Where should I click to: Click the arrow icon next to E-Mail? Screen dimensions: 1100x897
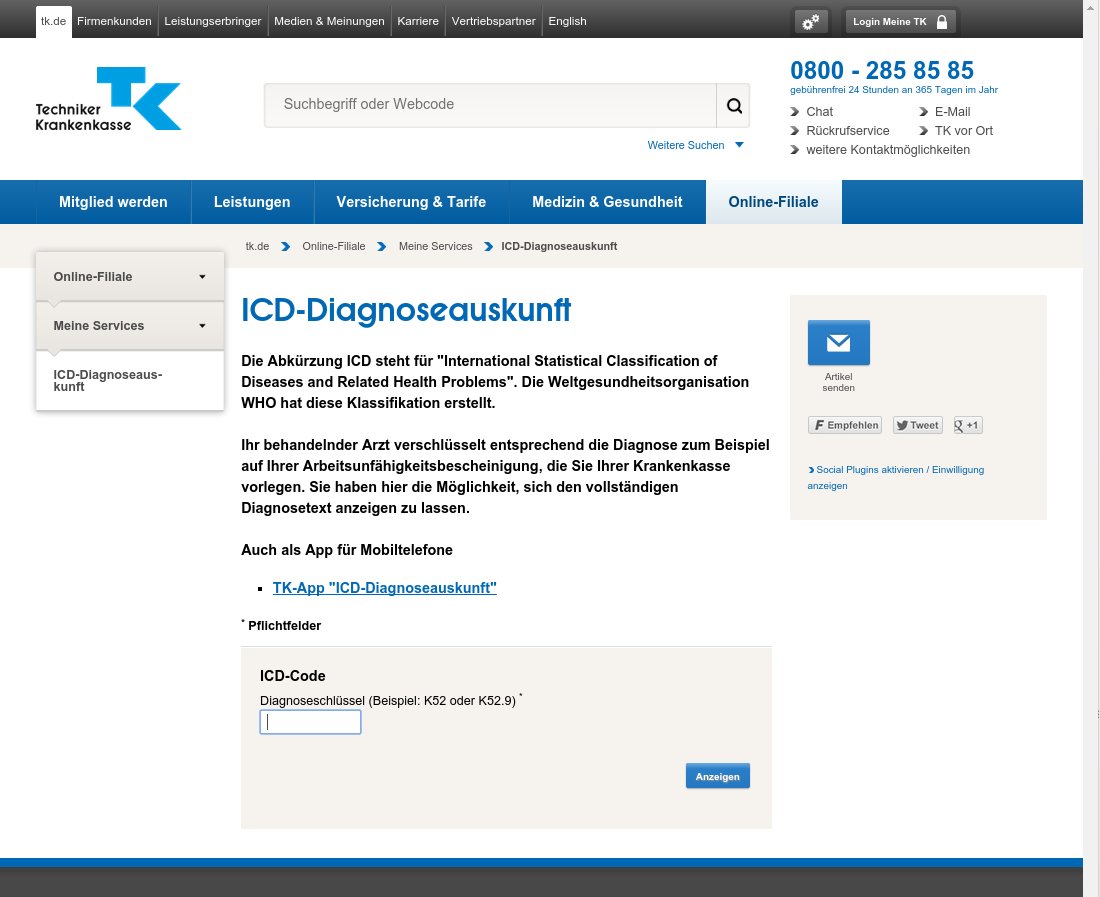[923, 112]
